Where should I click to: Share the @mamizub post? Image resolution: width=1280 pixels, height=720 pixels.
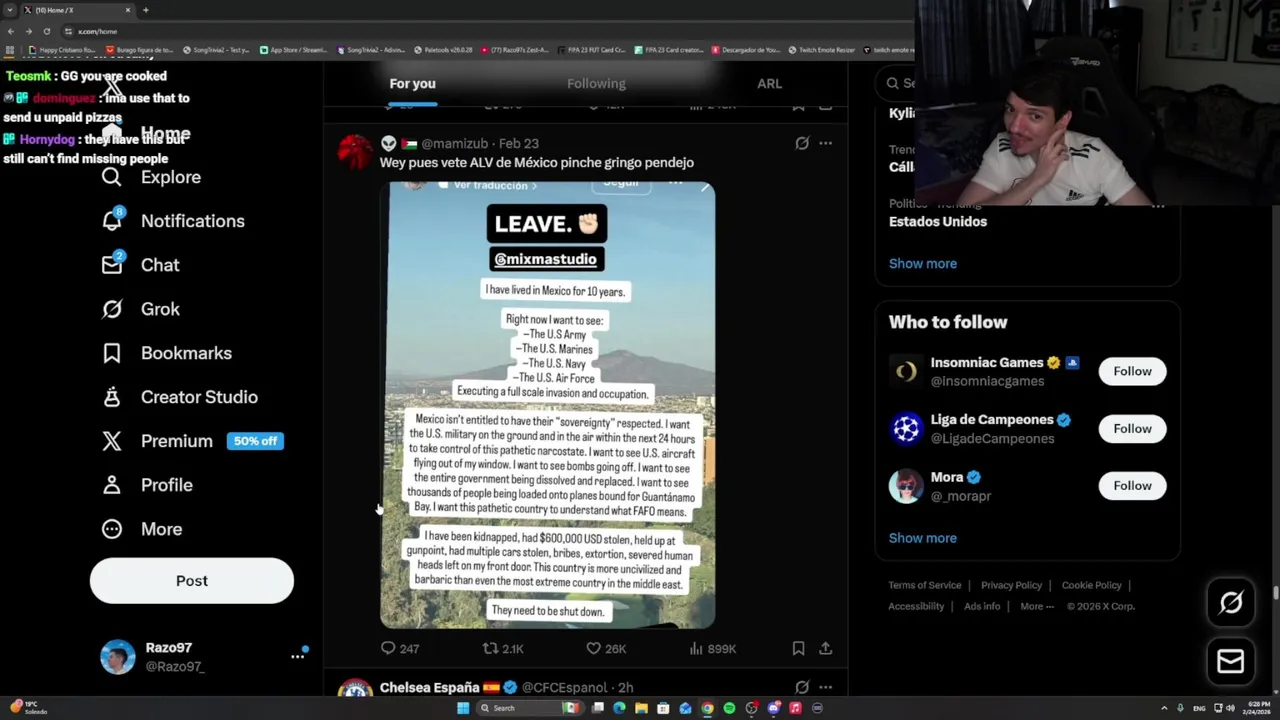click(825, 648)
